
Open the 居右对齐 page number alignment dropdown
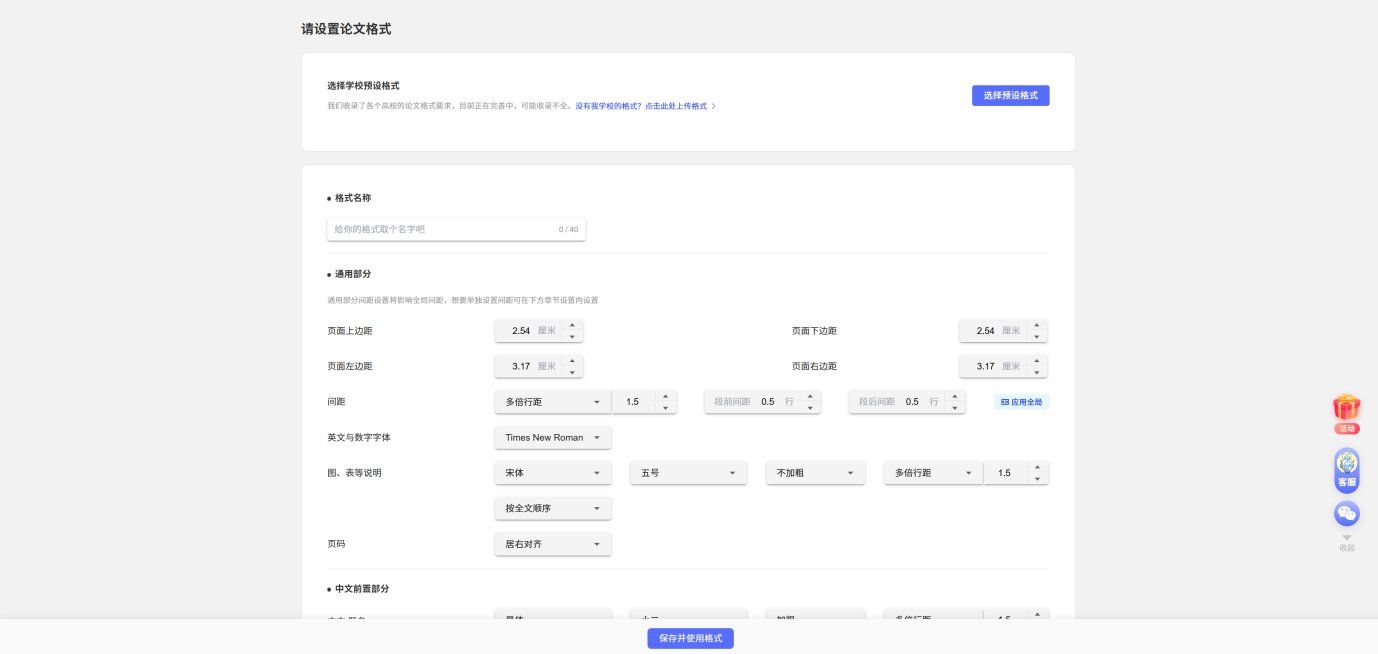pyautogui.click(x=552, y=544)
